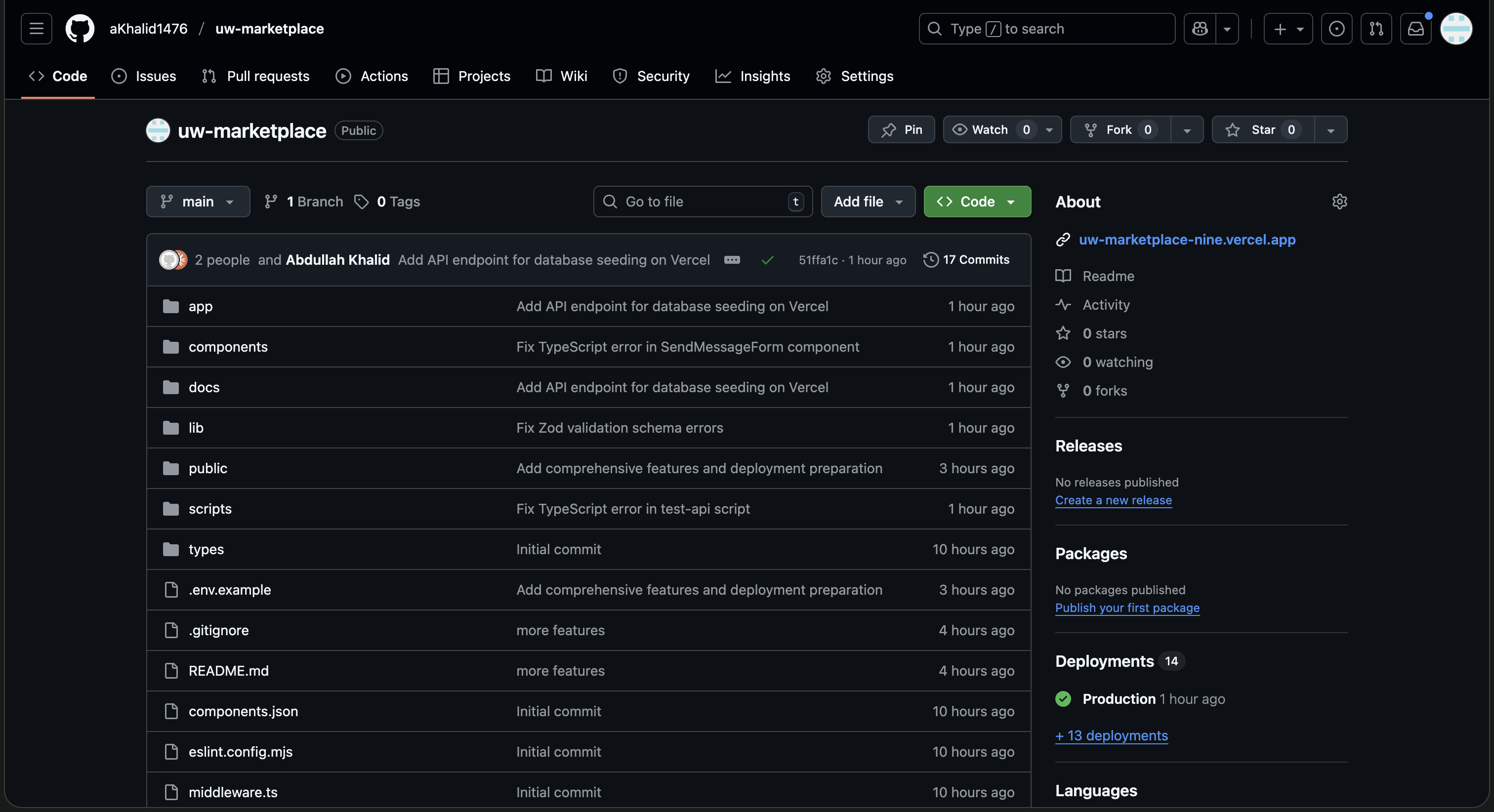This screenshot has height=812, width=1494.
Task: Focus the Go to file search field
Action: coord(702,201)
